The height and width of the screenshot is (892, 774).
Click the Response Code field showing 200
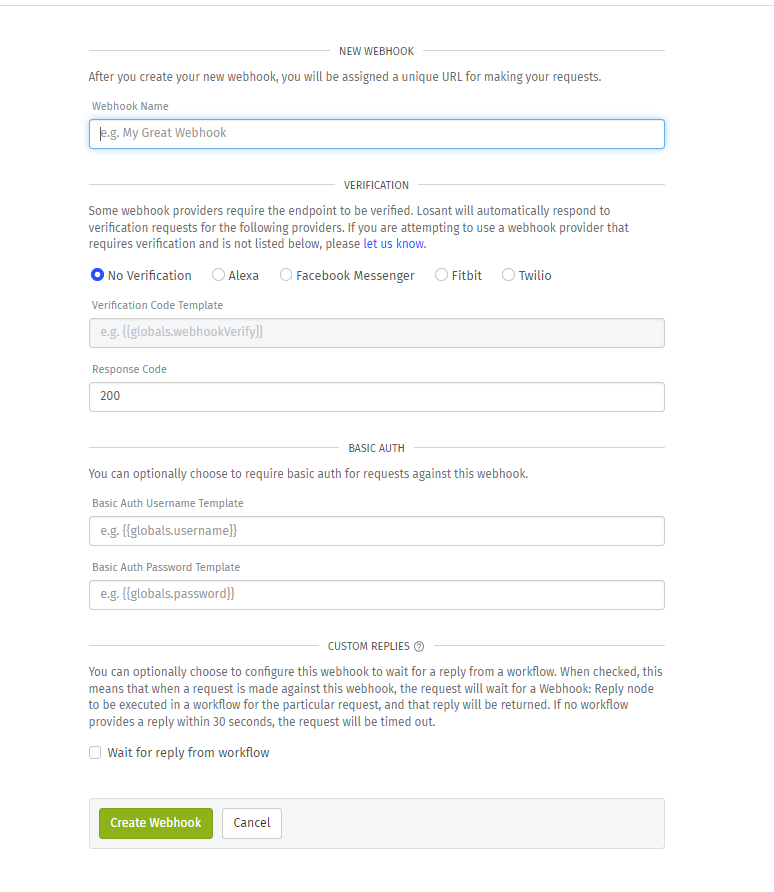point(376,397)
